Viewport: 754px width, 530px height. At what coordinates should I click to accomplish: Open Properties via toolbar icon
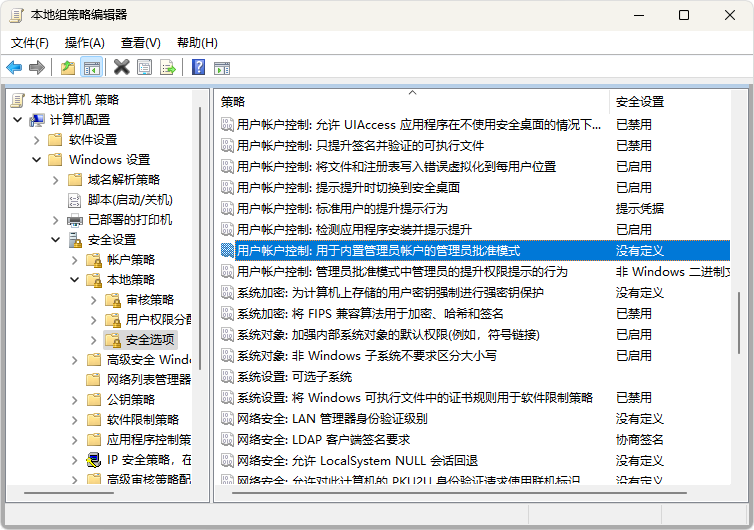(x=144, y=68)
